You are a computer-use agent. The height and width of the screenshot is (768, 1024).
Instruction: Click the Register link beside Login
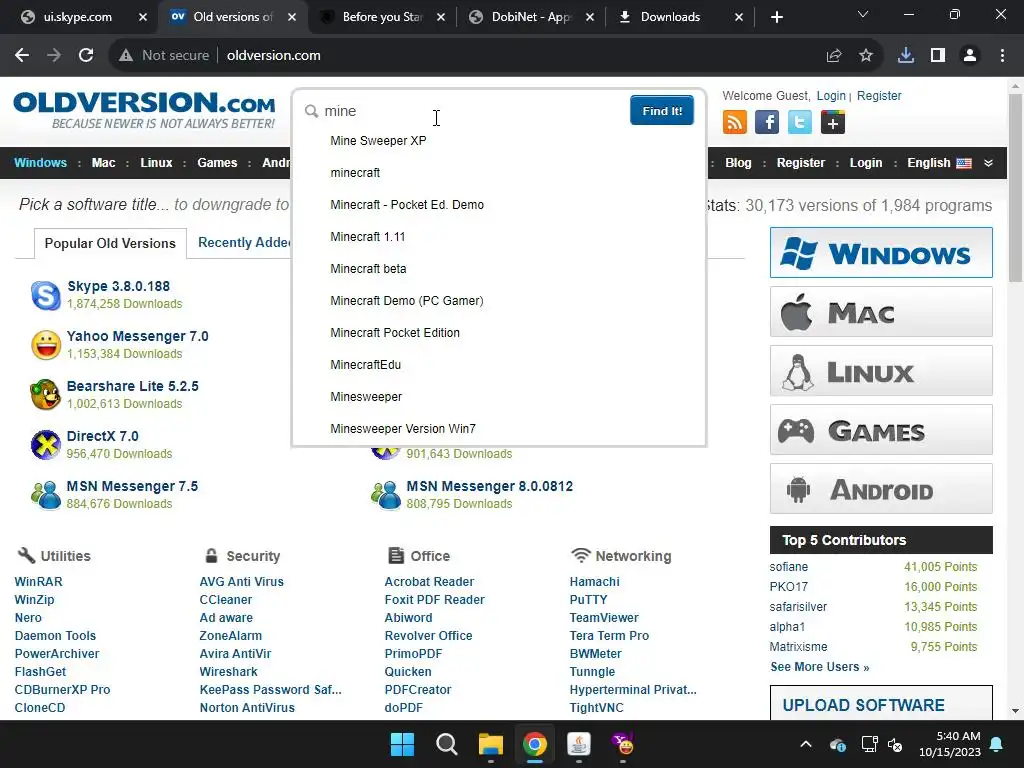click(879, 96)
